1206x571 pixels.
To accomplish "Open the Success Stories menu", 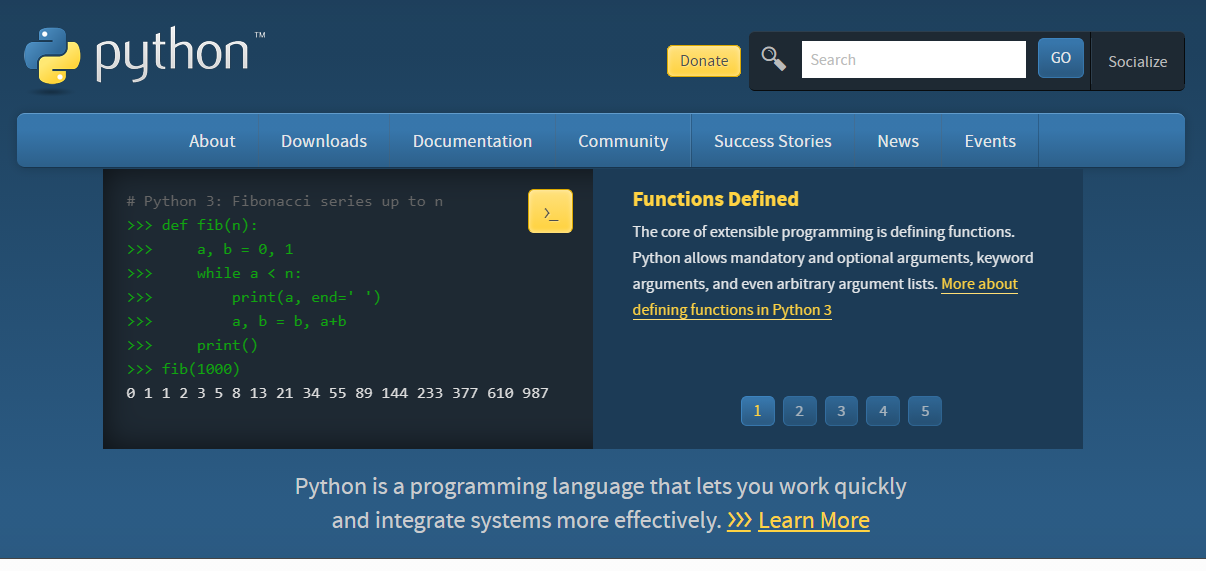I will 773,141.
